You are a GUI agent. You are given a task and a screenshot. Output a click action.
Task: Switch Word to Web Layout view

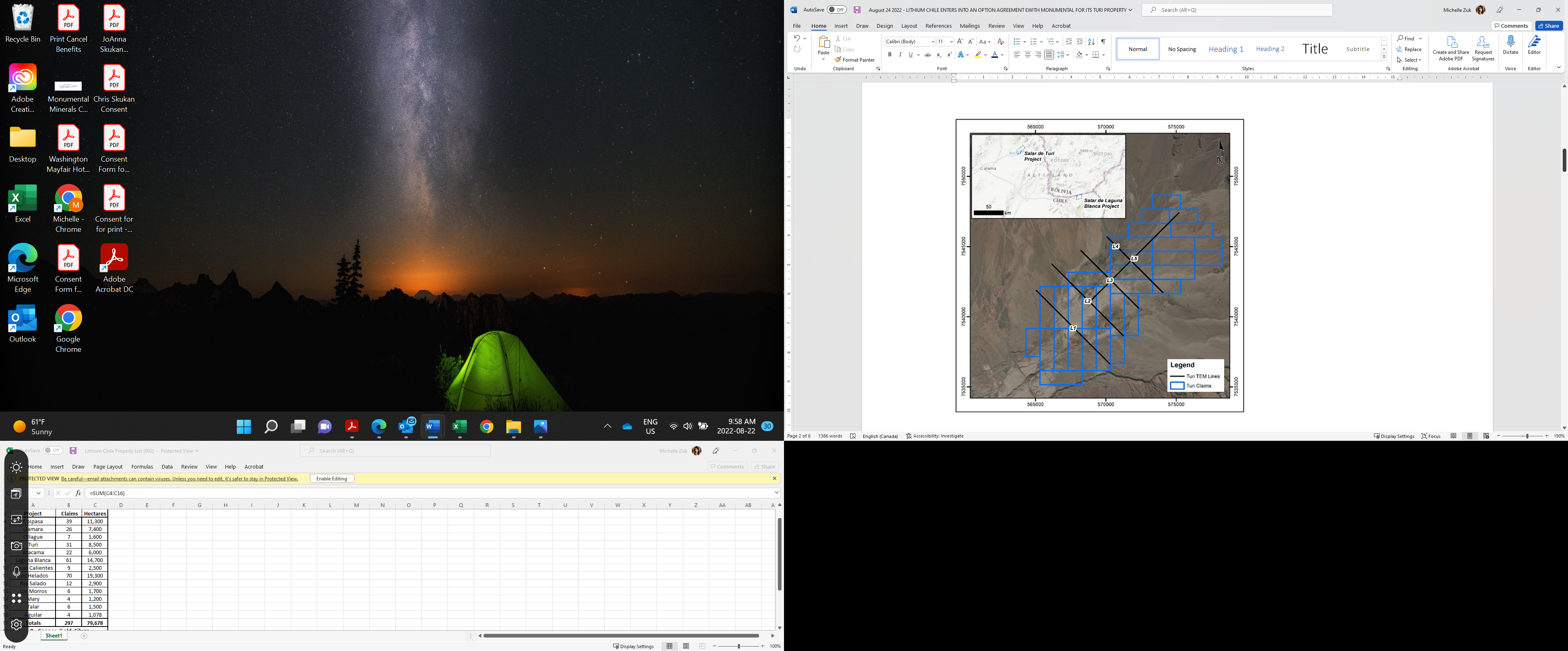(x=1486, y=436)
